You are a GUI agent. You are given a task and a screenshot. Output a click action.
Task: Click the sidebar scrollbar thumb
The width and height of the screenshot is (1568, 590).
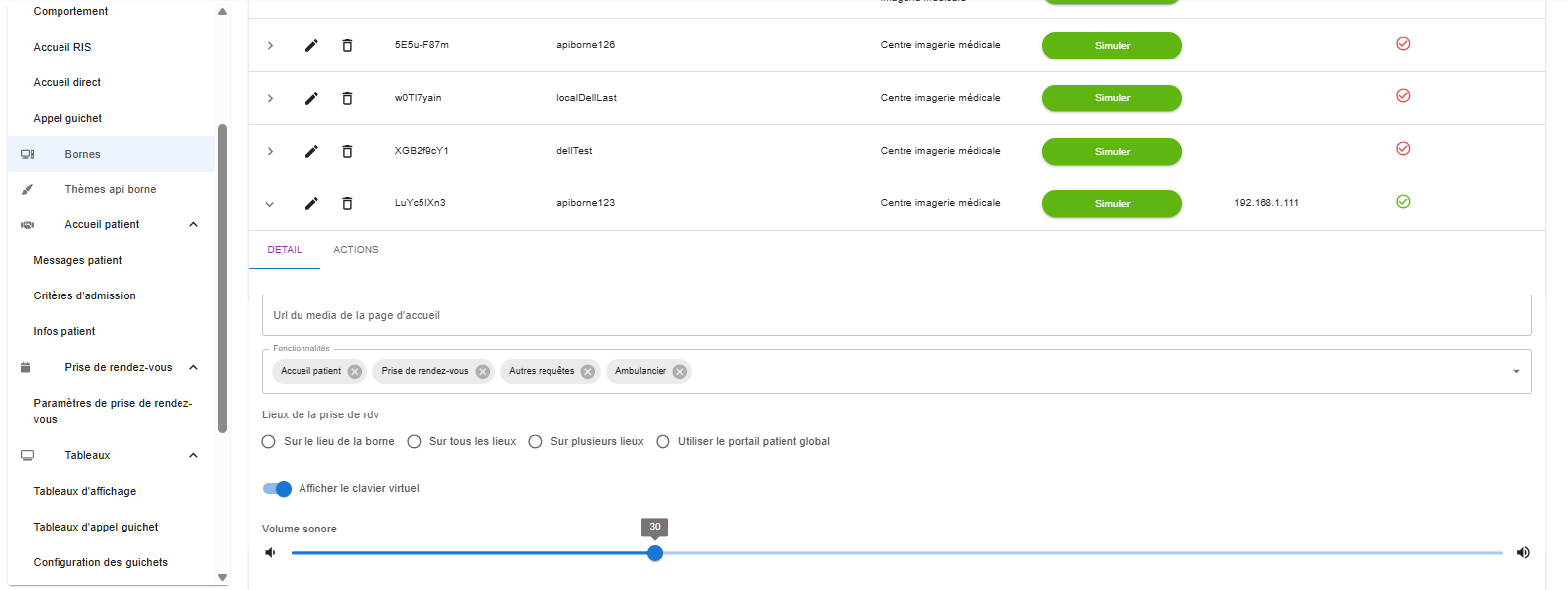(x=222, y=278)
